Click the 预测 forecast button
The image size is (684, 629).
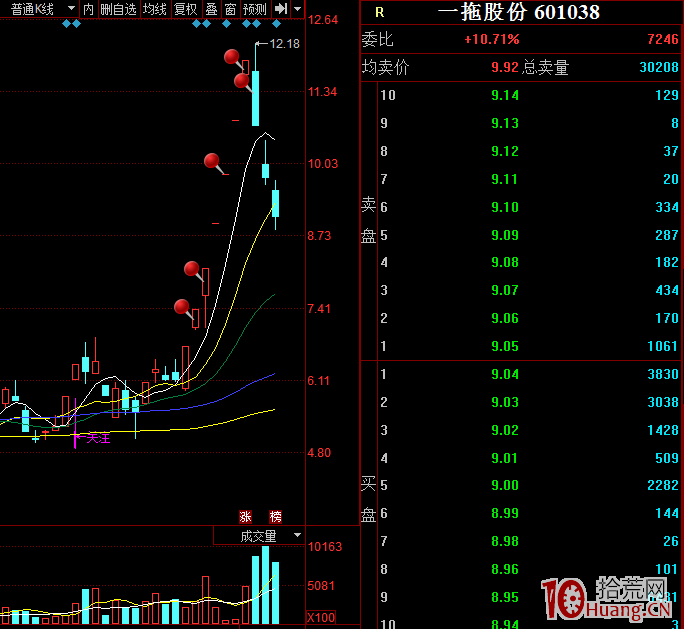(x=255, y=9)
